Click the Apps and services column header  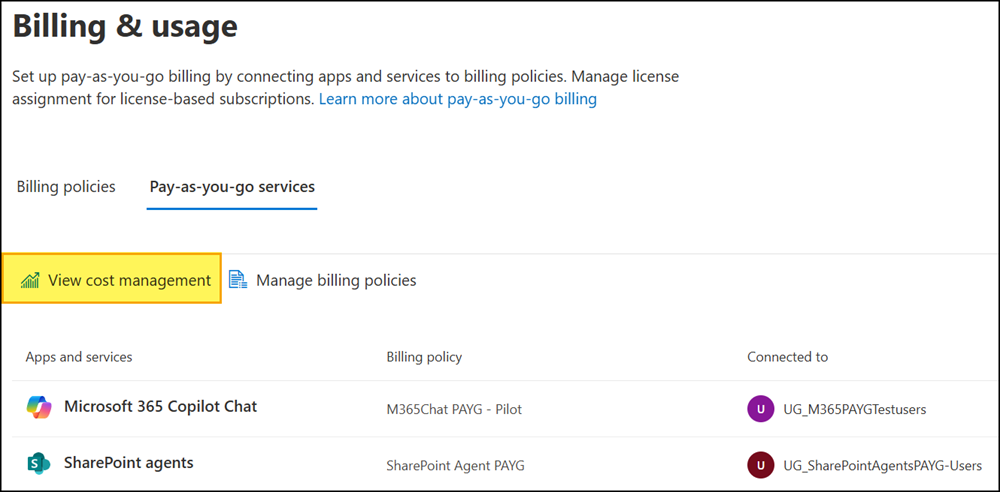[79, 357]
